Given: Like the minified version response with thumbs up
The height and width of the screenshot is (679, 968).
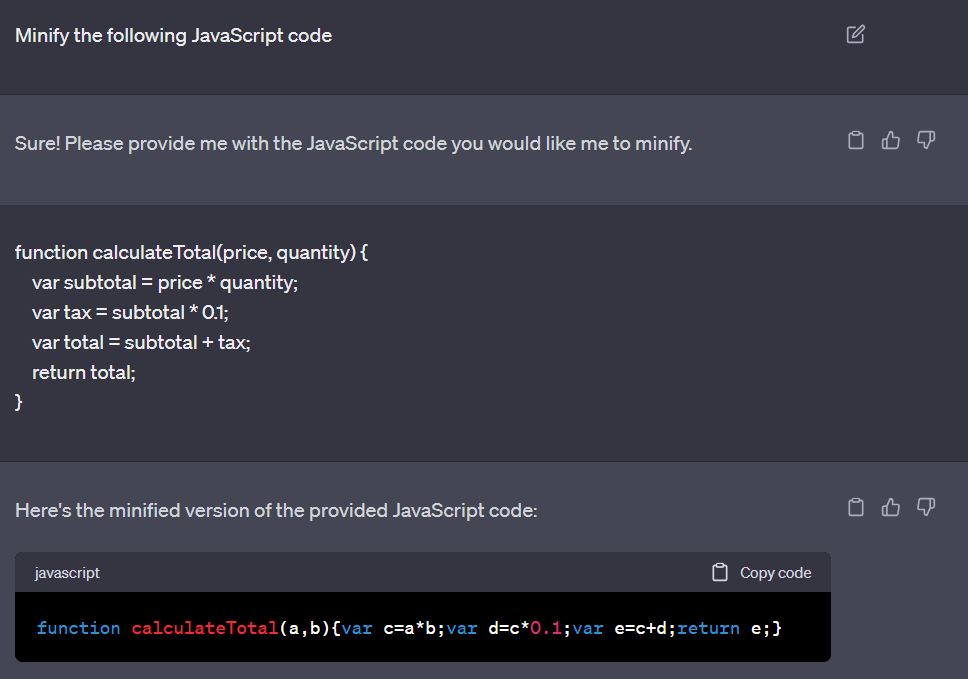Looking at the screenshot, I should 890,508.
